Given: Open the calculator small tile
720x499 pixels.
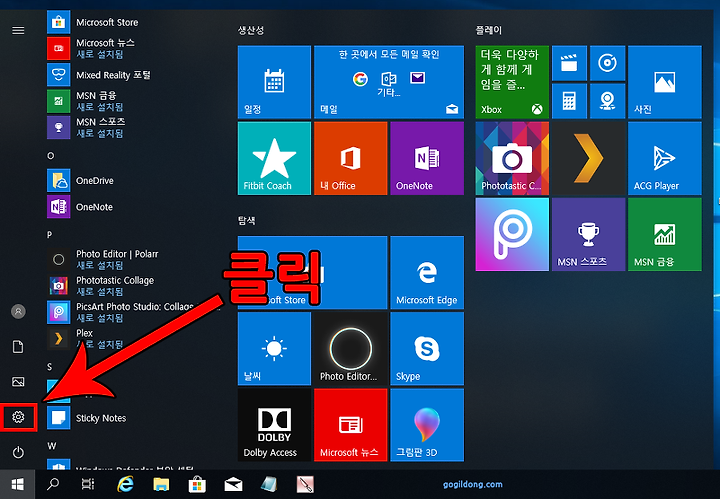Looking at the screenshot, I should (x=569, y=101).
